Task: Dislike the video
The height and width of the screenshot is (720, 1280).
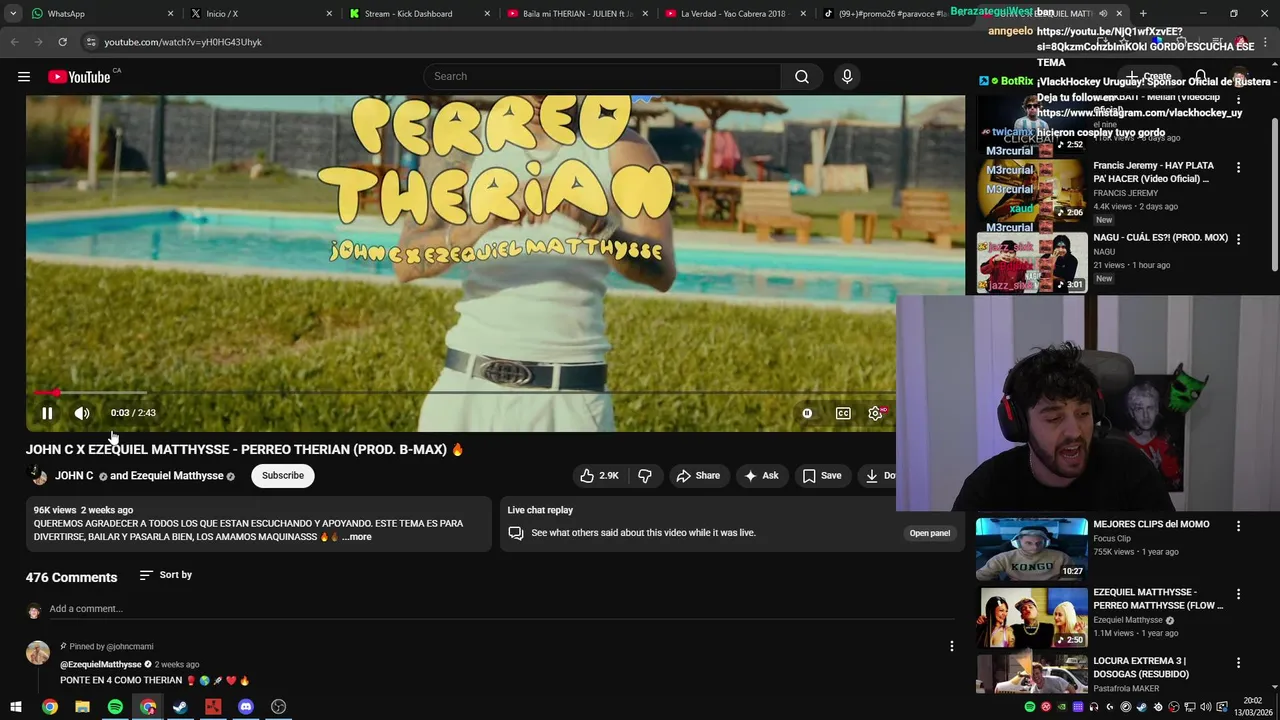Action: 645,476
